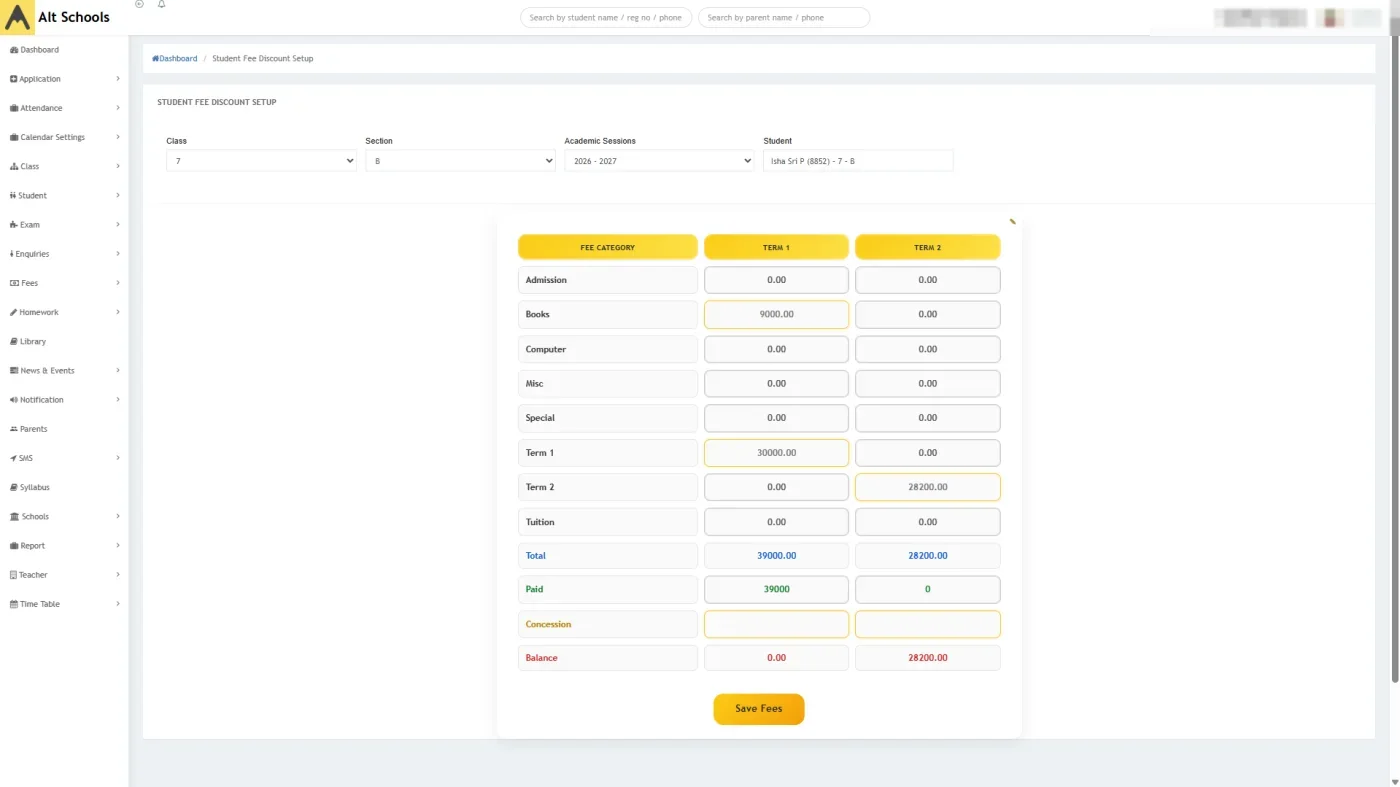Click the sidebar collapse arrow icon

139,4
